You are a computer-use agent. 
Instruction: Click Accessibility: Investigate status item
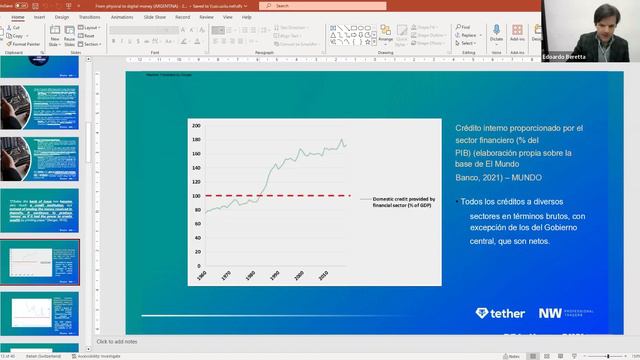(97, 356)
